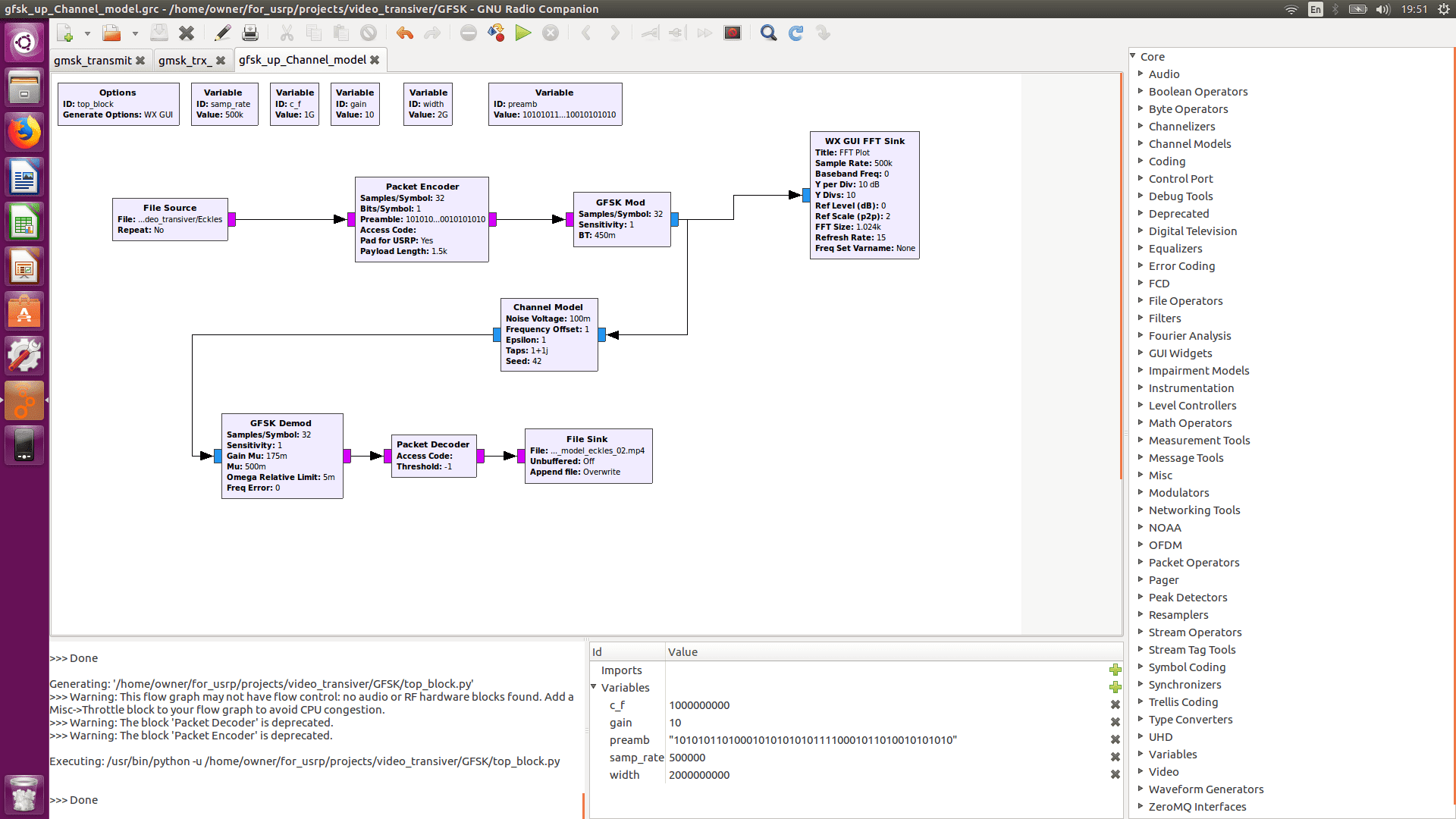The height and width of the screenshot is (819, 1456).
Task: Copy the selected block
Action: 314,33
